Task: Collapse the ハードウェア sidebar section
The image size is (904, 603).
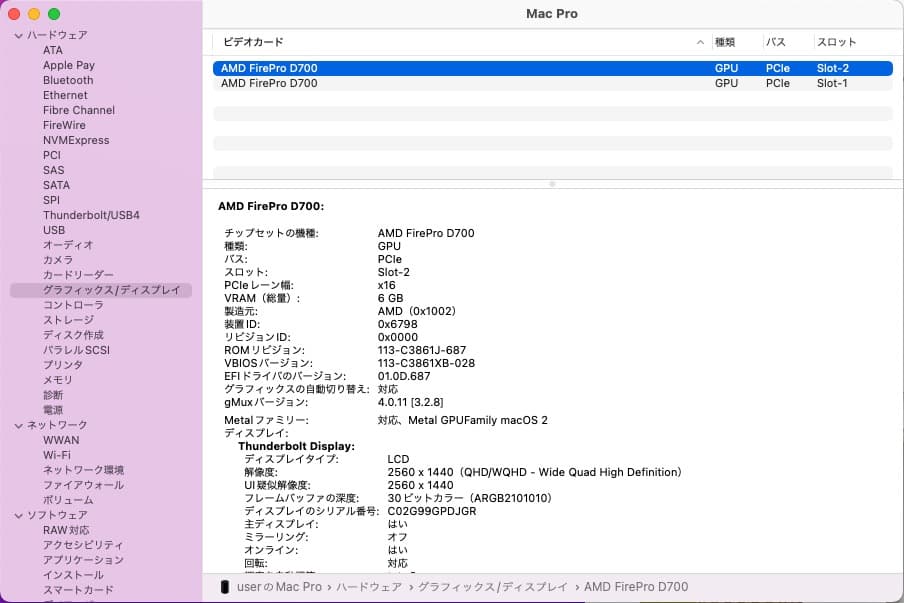Action: coord(18,36)
